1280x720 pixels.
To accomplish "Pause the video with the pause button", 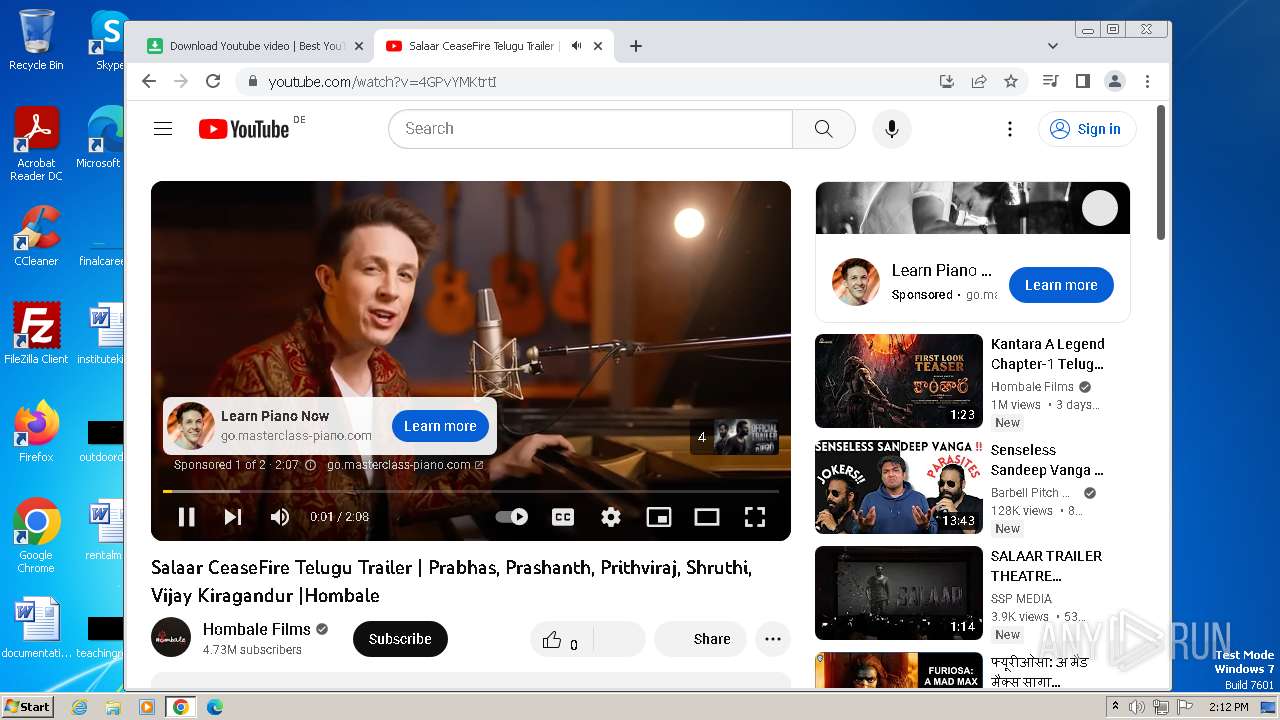I will (x=186, y=517).
